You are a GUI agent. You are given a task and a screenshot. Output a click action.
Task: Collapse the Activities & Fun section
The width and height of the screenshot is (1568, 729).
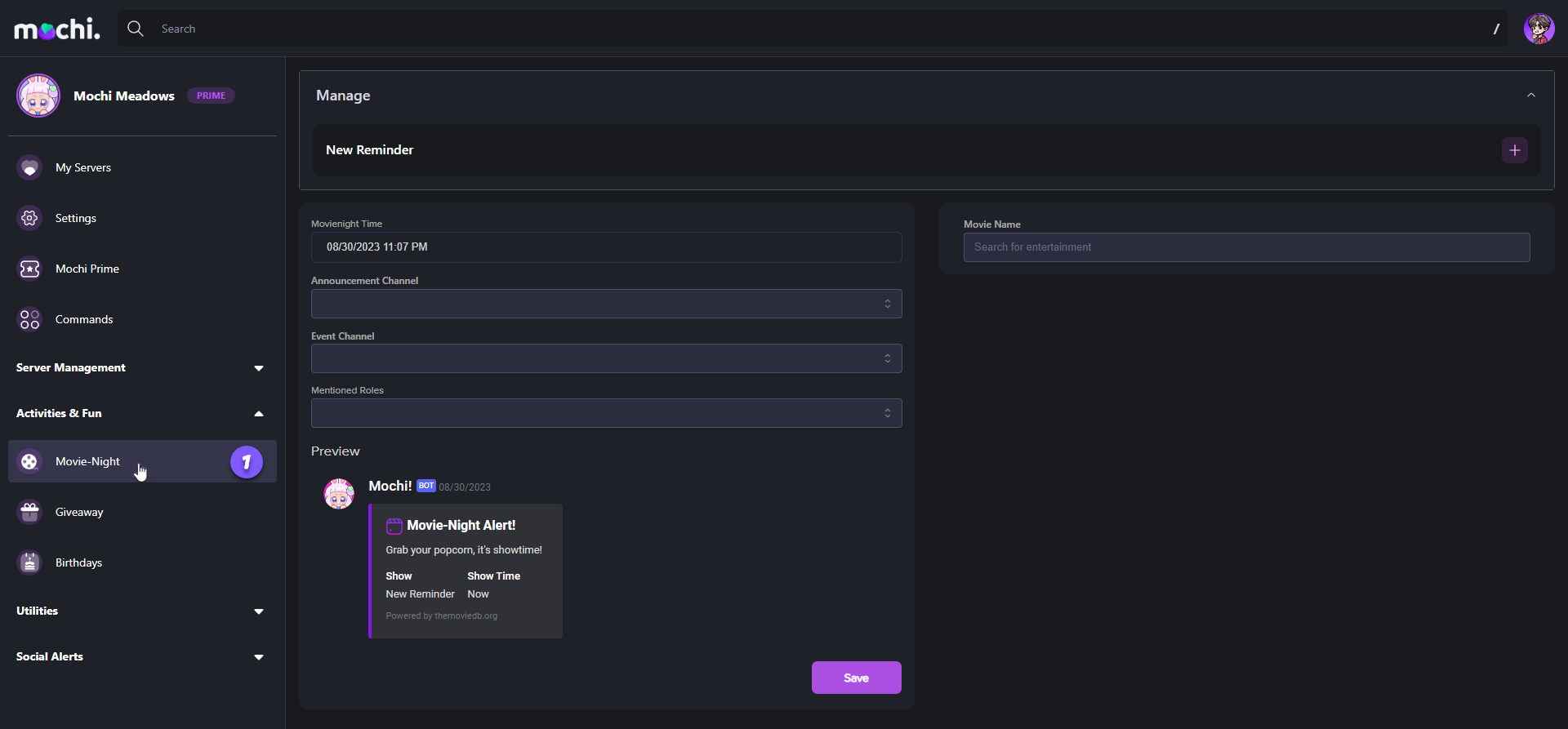point(259,414)
